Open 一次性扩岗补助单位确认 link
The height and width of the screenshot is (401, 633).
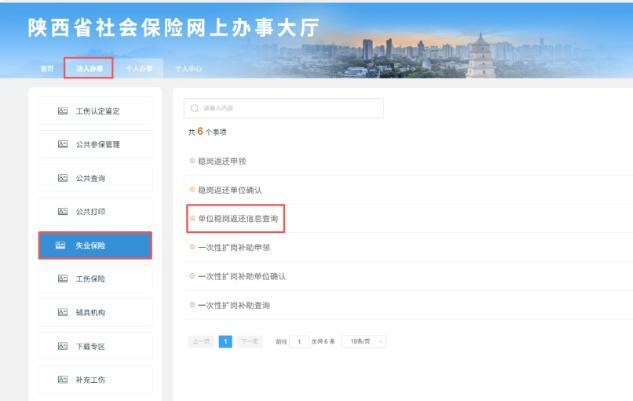coord(242,276)
